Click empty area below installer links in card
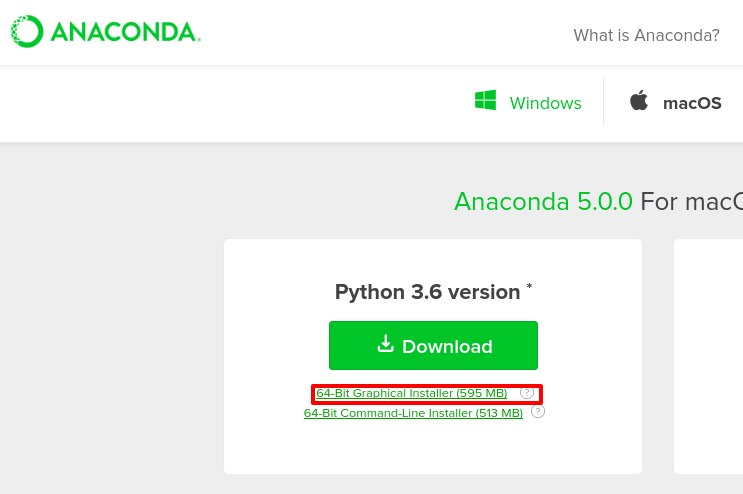The width and height of the screenshot is (743, 494). point(433,446)
